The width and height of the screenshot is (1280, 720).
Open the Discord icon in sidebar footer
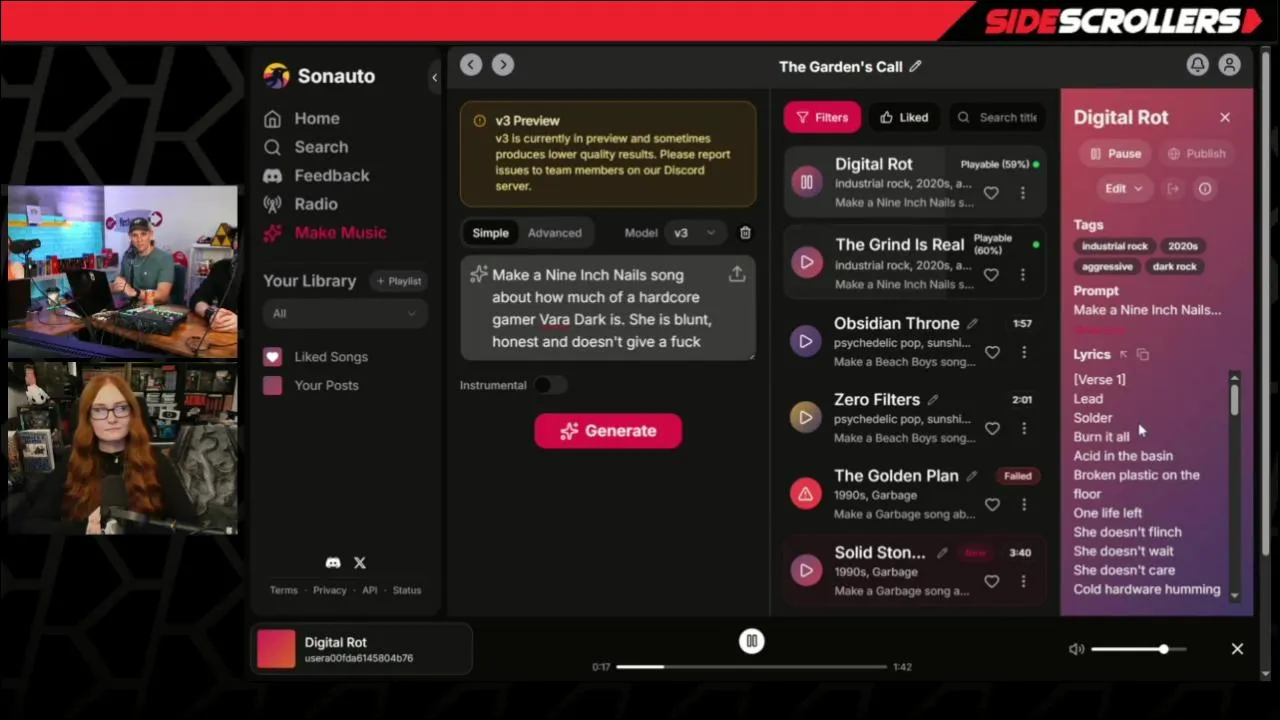[x=333, y=563]
